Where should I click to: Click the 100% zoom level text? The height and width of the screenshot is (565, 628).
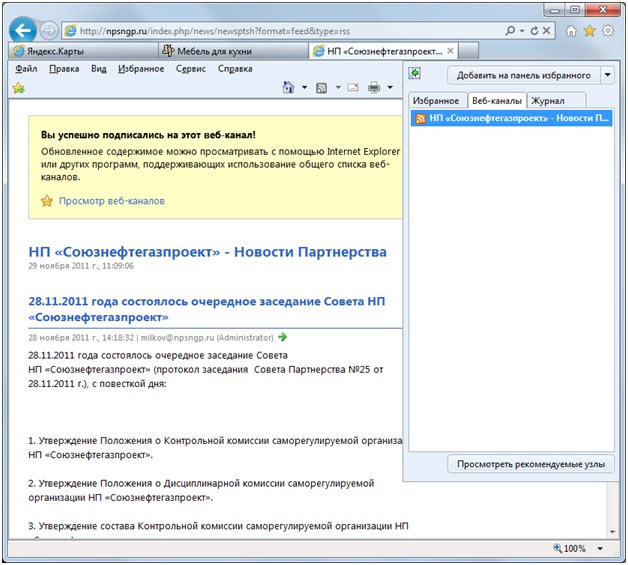click(x=575, y=549)
